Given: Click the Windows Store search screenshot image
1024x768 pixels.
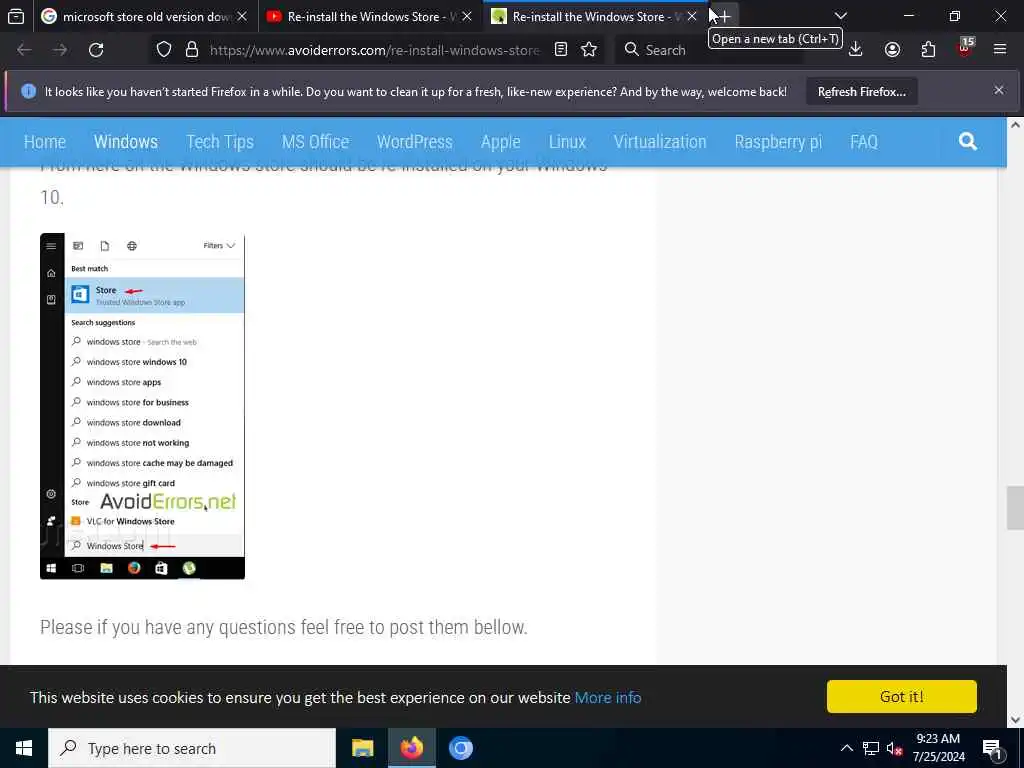Looking at the screenshot, I should 142,406.
